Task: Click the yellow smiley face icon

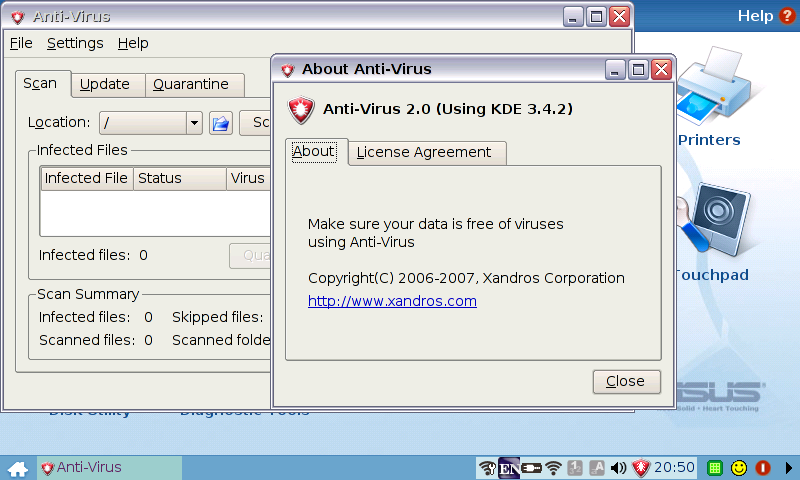Action: 739,468
